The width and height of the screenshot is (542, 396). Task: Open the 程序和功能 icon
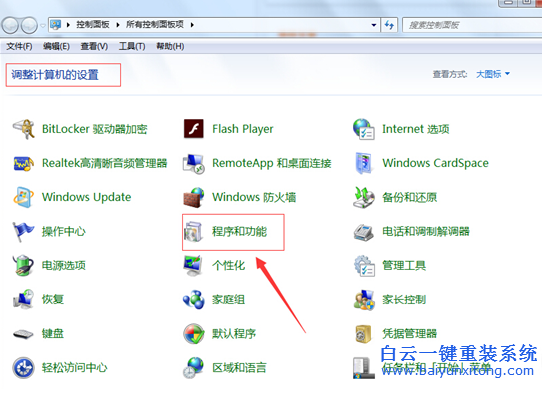point(194,232)
